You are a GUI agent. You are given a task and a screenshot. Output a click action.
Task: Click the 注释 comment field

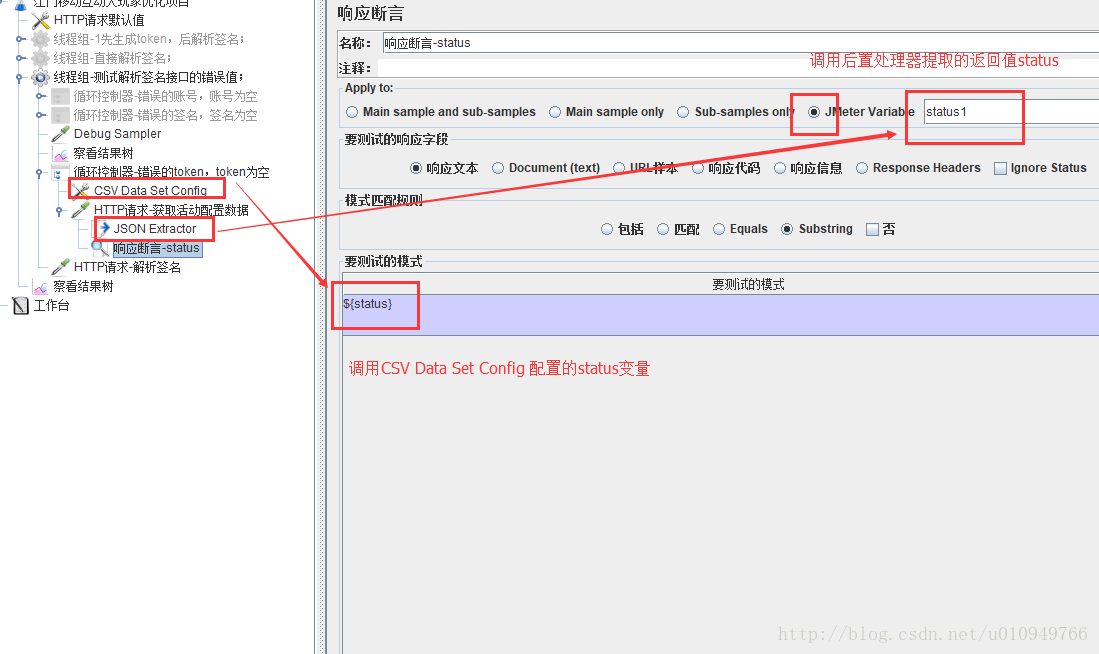[738, 68]
